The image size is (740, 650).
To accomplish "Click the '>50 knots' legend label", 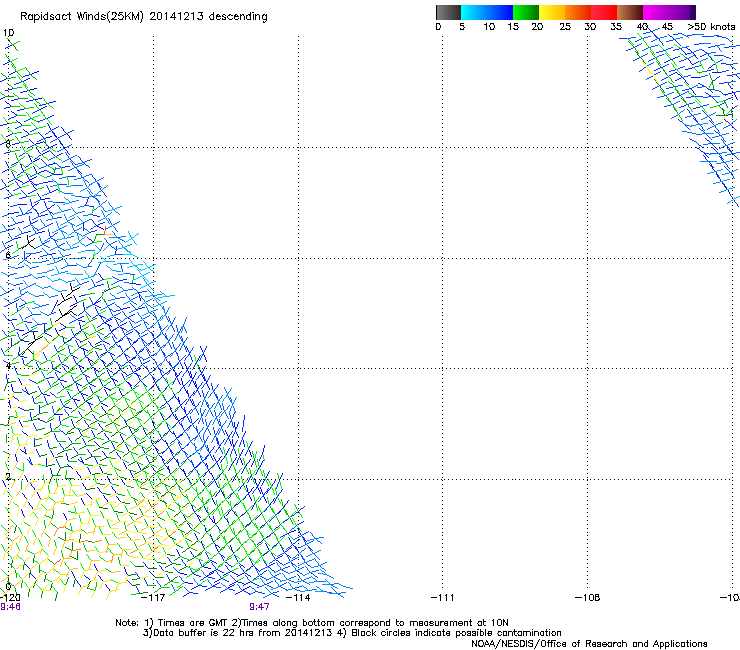I will coord(711,27).
